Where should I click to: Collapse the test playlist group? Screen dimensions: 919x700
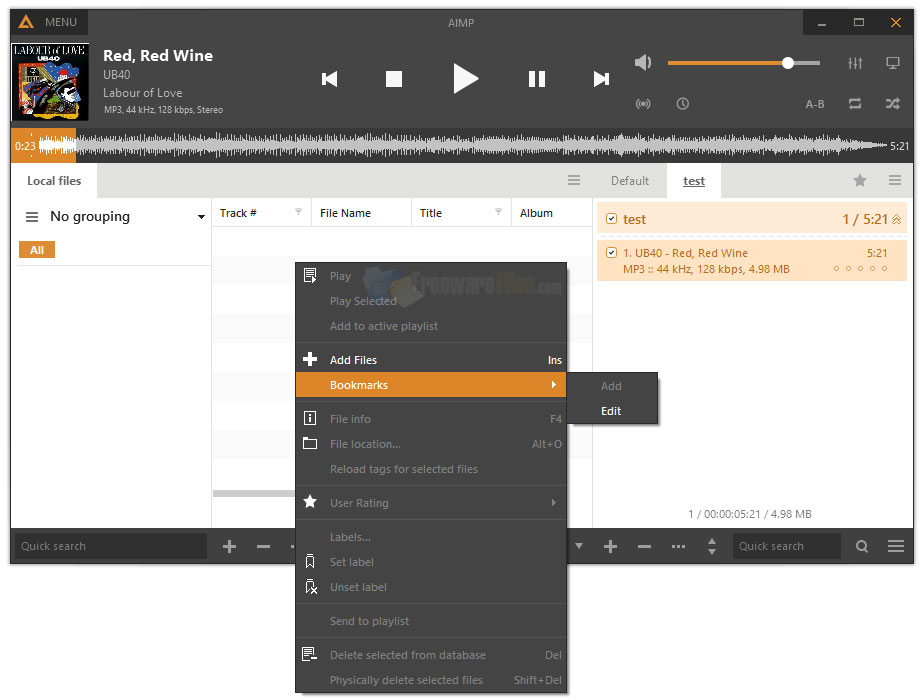[898, 218]
